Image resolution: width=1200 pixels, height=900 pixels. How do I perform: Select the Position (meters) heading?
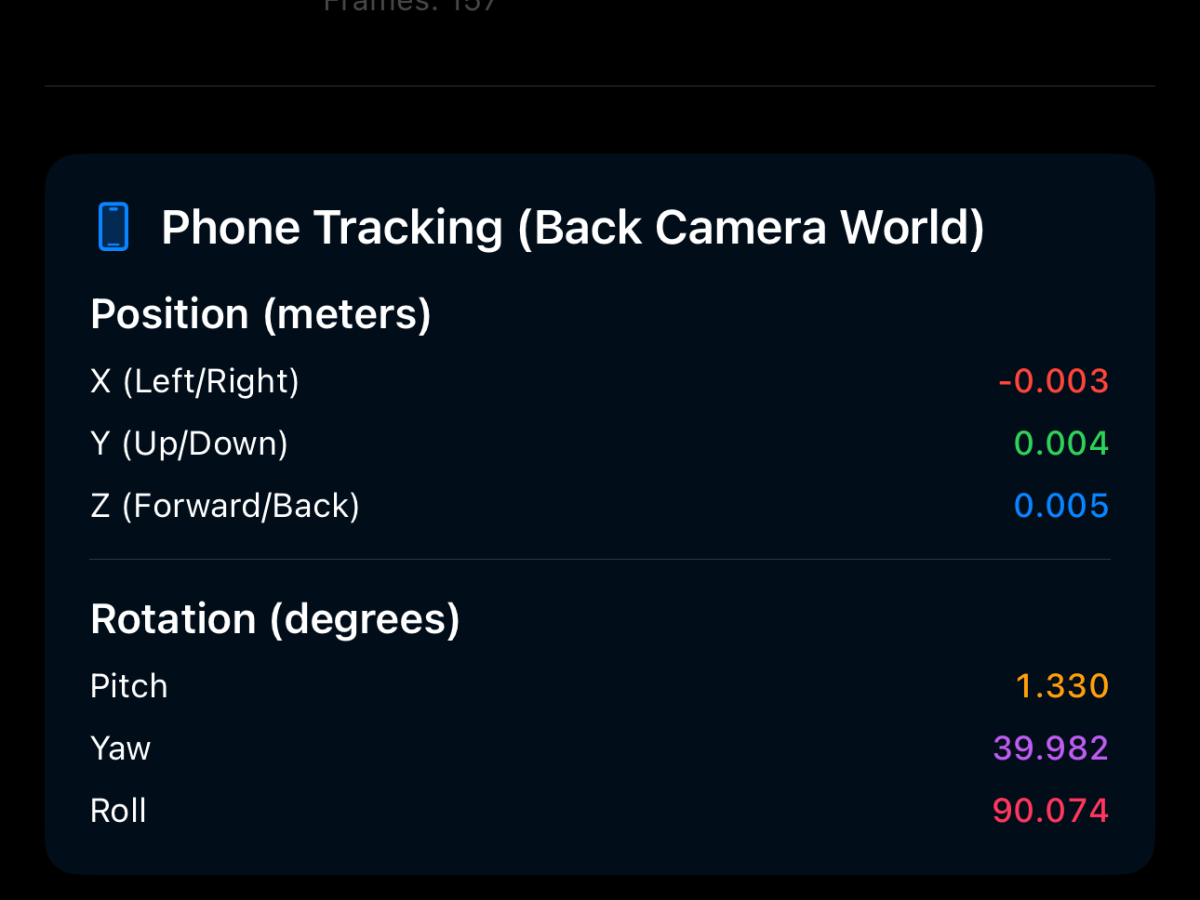(260, 315)
